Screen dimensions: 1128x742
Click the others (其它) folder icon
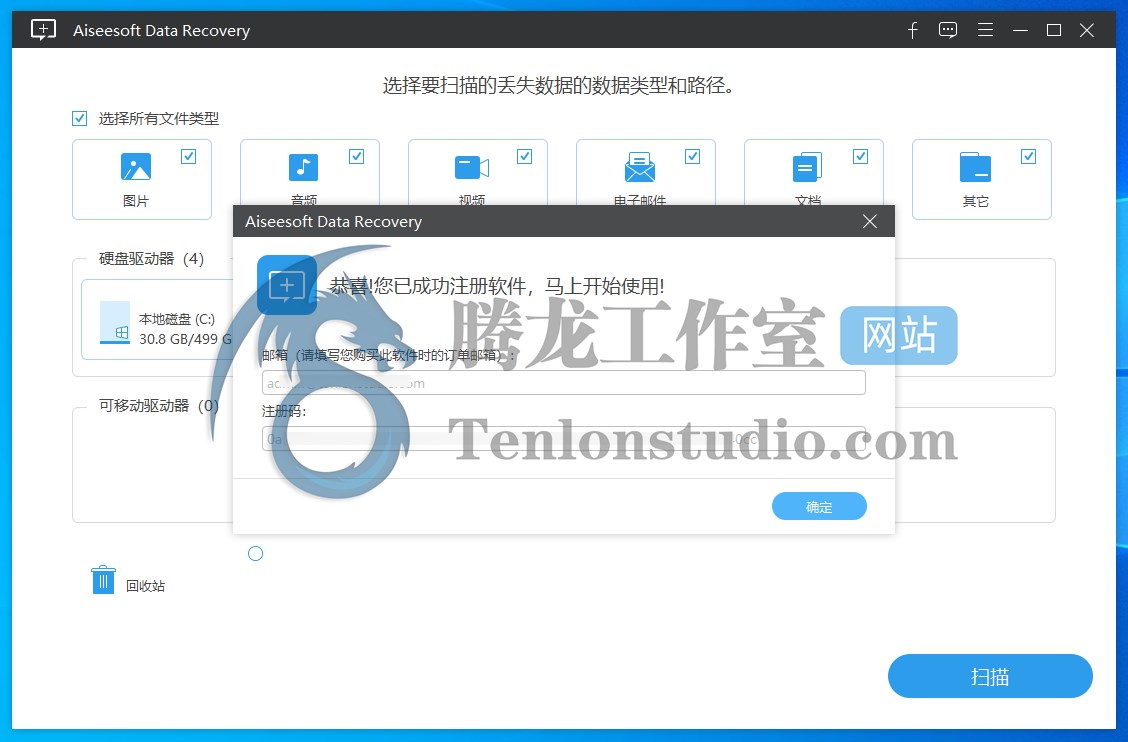click(975, 167)
